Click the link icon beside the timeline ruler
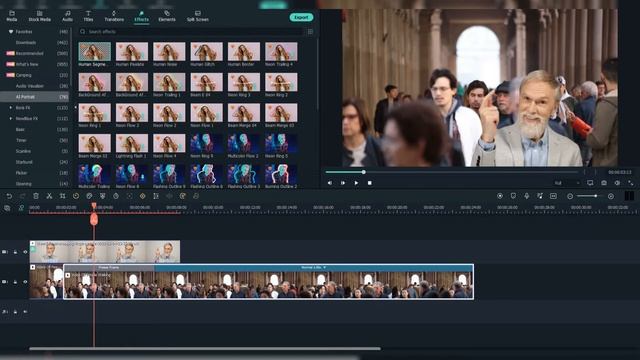 [21, 208]
